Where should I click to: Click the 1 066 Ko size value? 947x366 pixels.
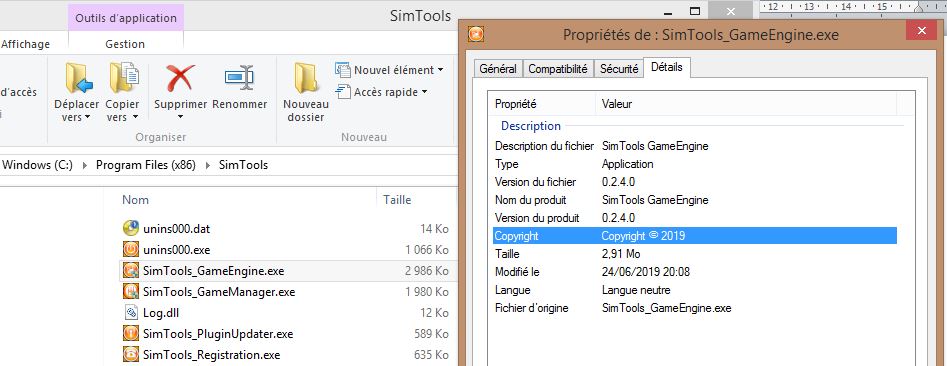click(x=426, y=250)
